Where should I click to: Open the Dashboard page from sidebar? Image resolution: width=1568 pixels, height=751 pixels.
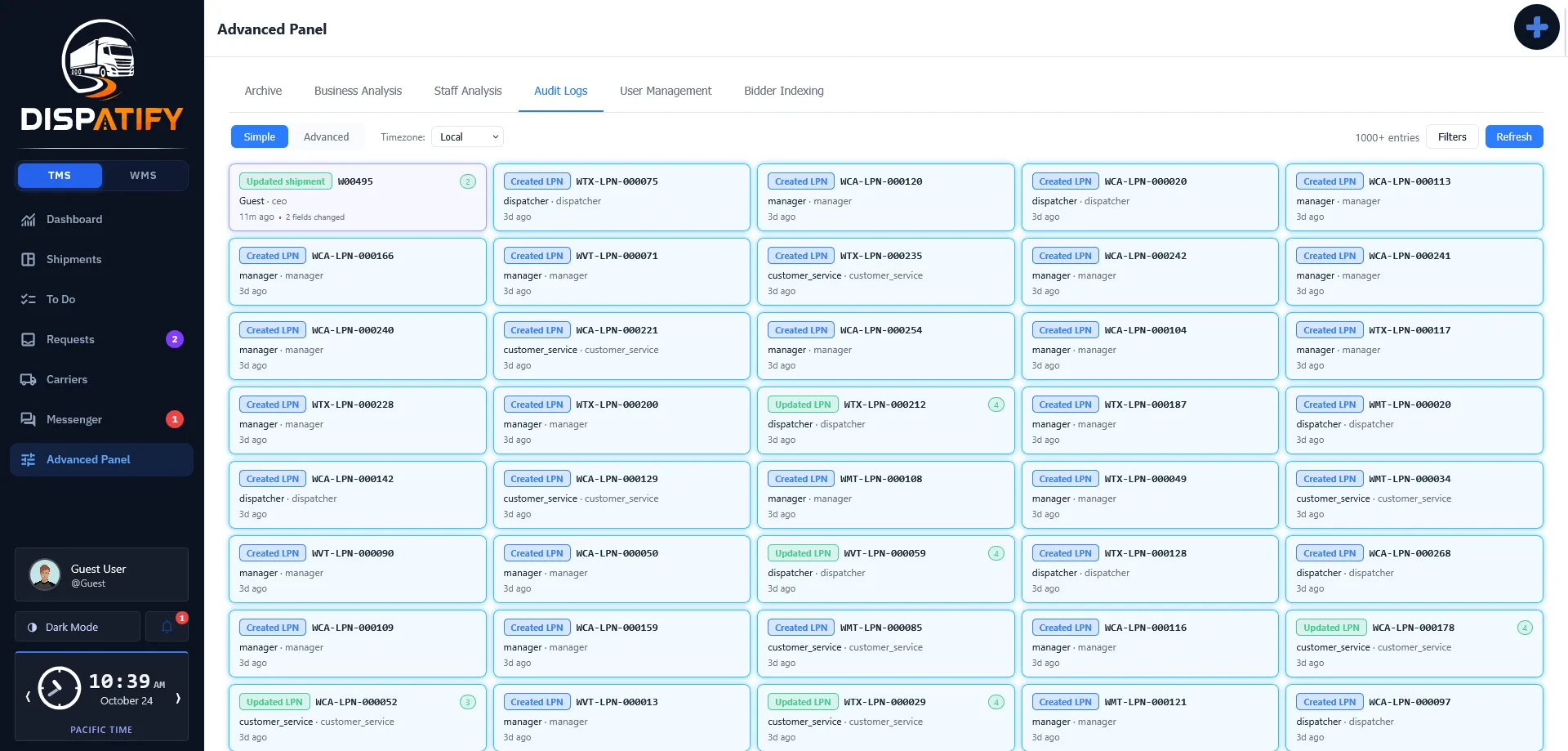(x=101, y=219)
